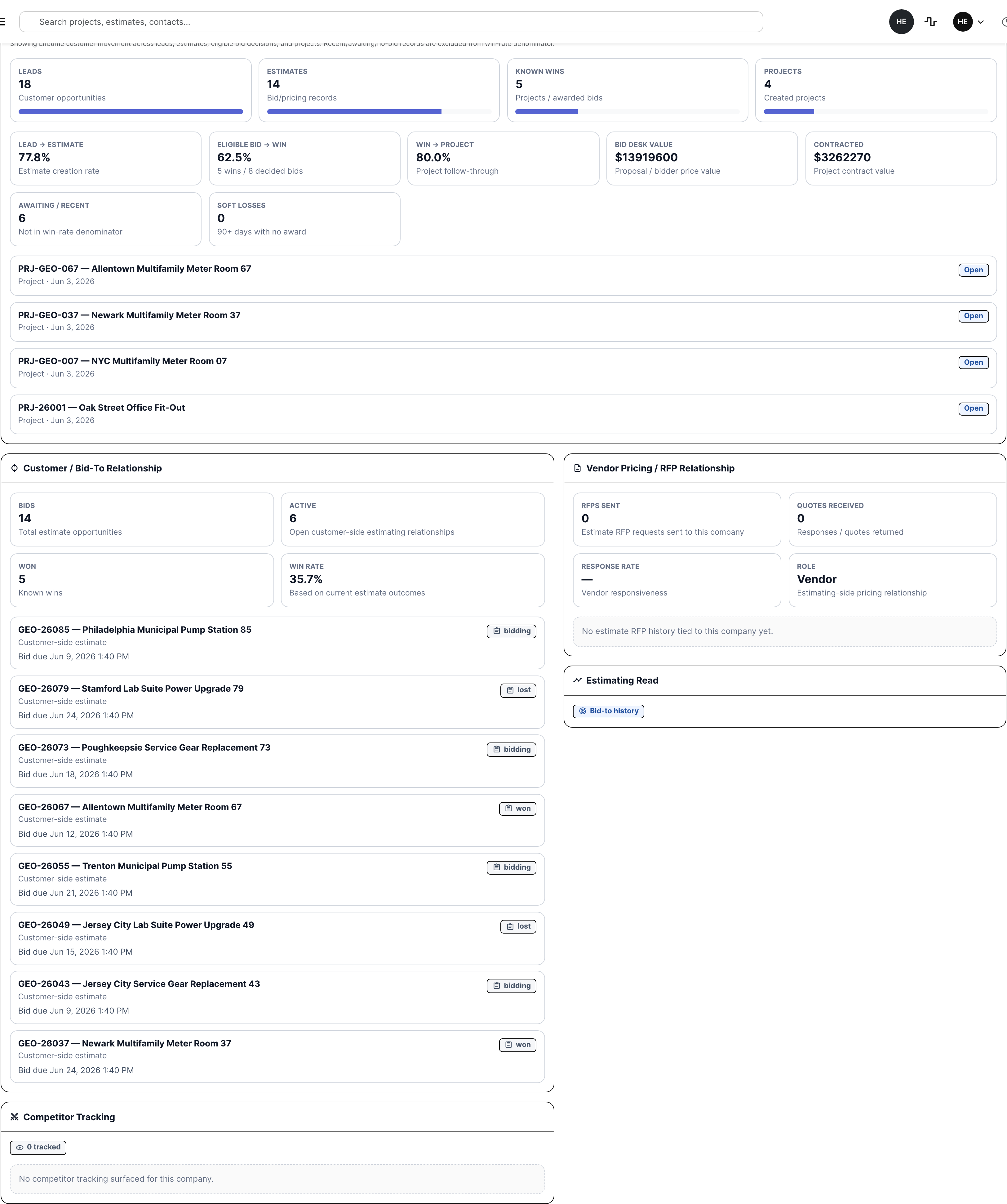Screen dimensions: 1007x1204
Task: Click the Active 6 relationships card
Action: (x=413, y=520)
